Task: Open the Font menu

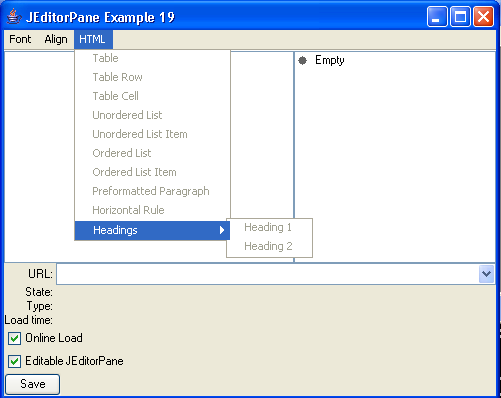Action: pyautogui.click(x=20, y=39)
